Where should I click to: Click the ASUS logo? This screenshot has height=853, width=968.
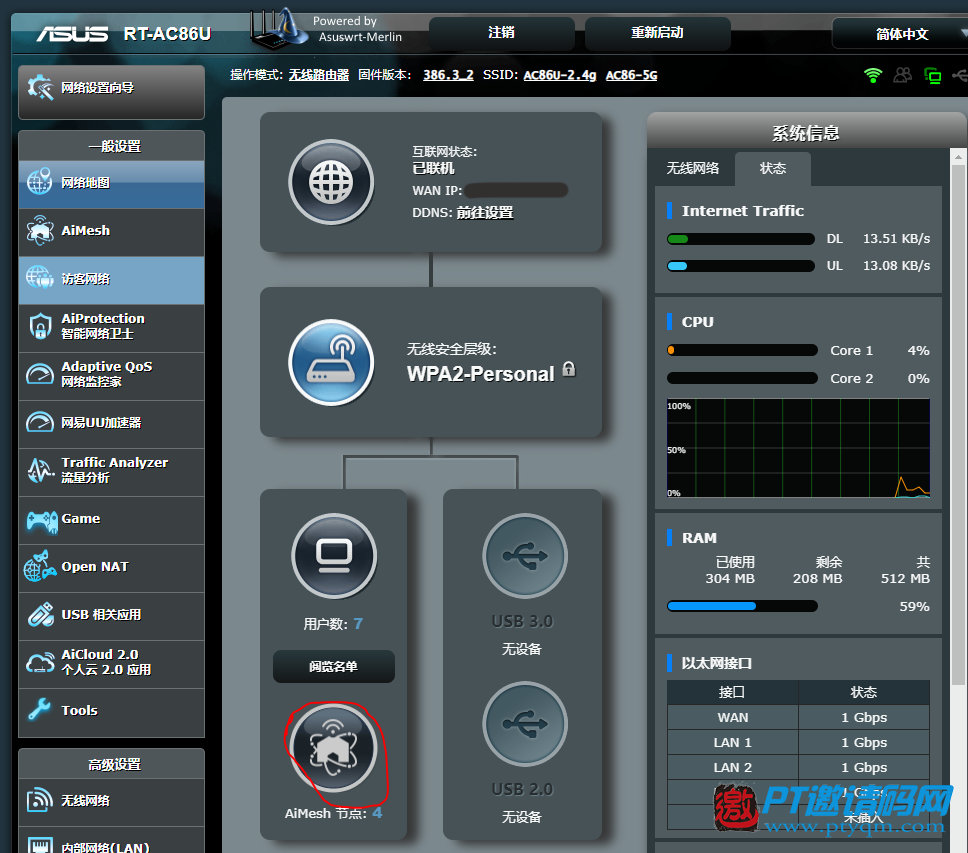72,34
